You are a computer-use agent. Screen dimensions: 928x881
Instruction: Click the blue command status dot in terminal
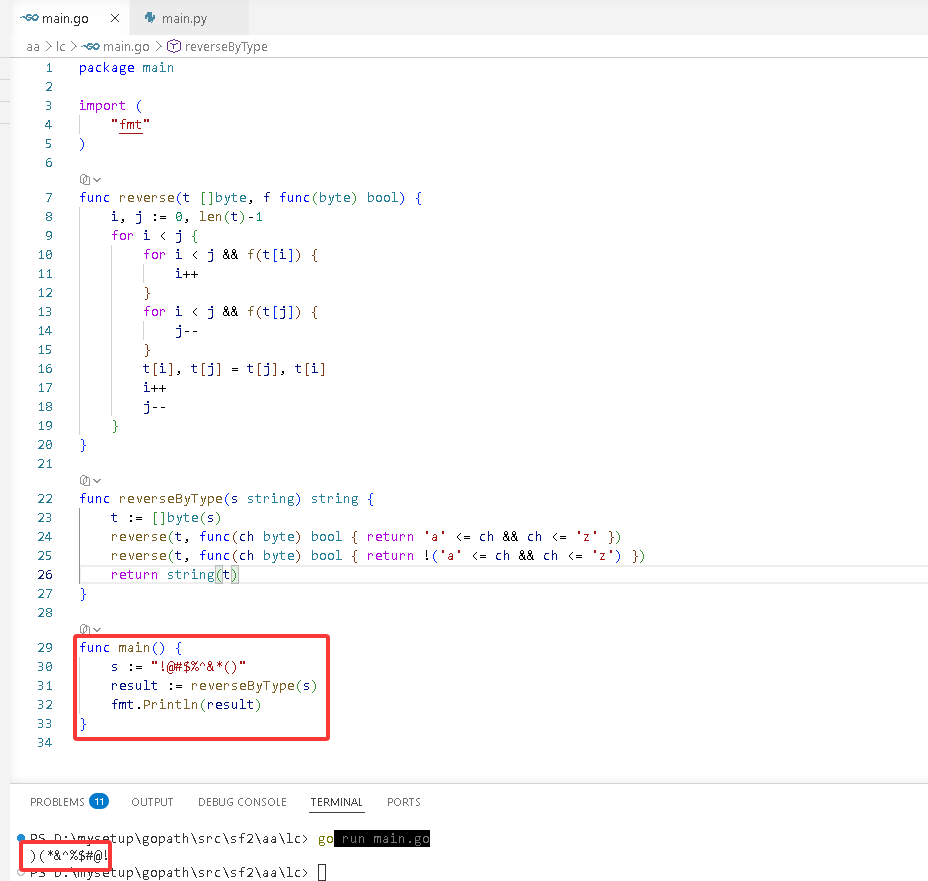pyautogui.click(x=21, y=837)
